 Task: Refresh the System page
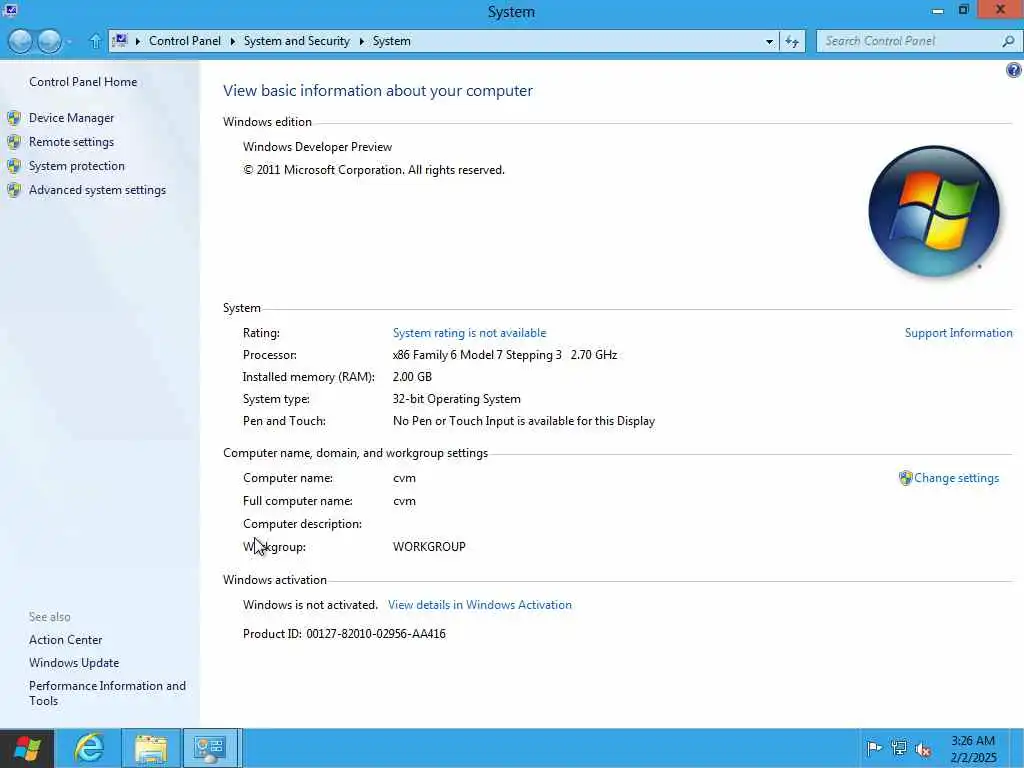click(792, 42)
